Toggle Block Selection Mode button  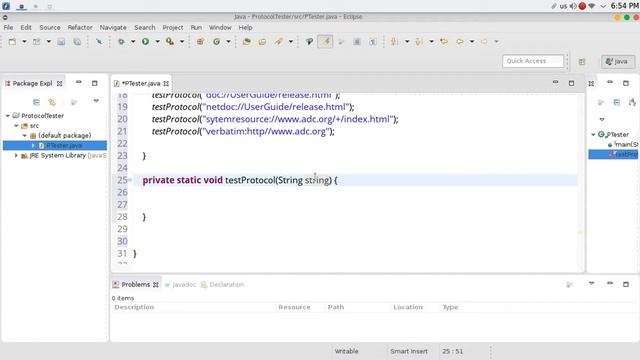tap(357, 42)
